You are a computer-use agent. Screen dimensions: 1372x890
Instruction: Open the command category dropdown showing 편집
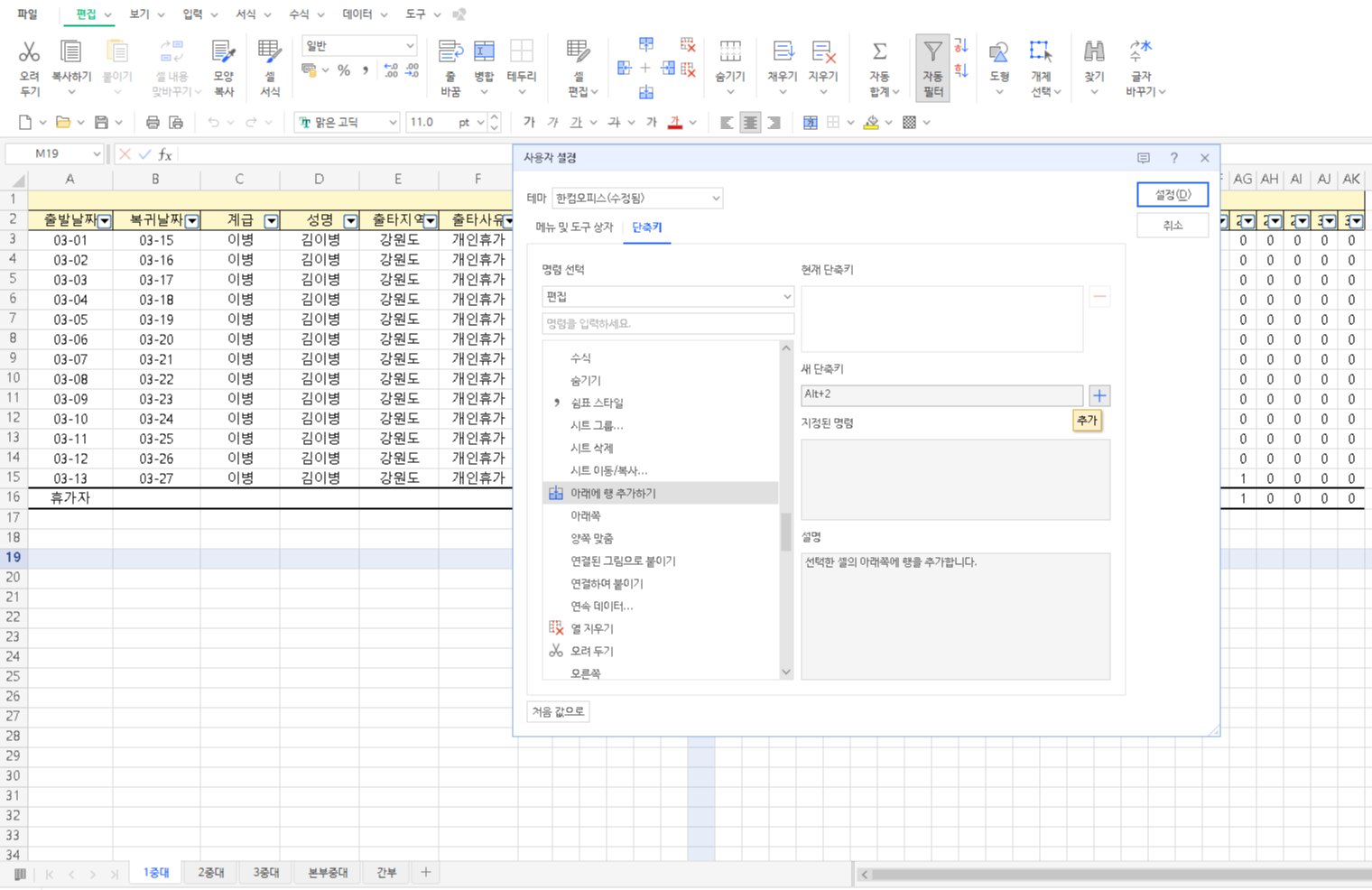[x=668, y=296]
